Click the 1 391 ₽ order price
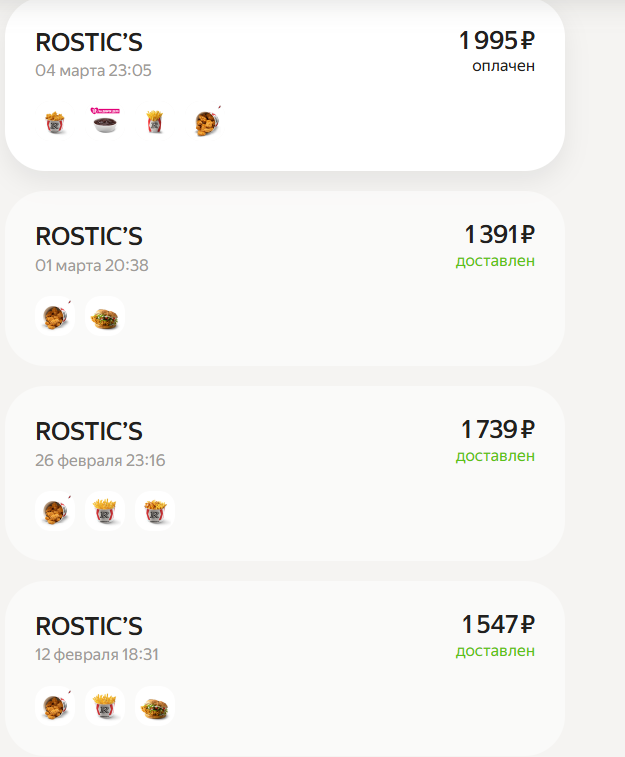625x757 pixels. tap(499, 235)
